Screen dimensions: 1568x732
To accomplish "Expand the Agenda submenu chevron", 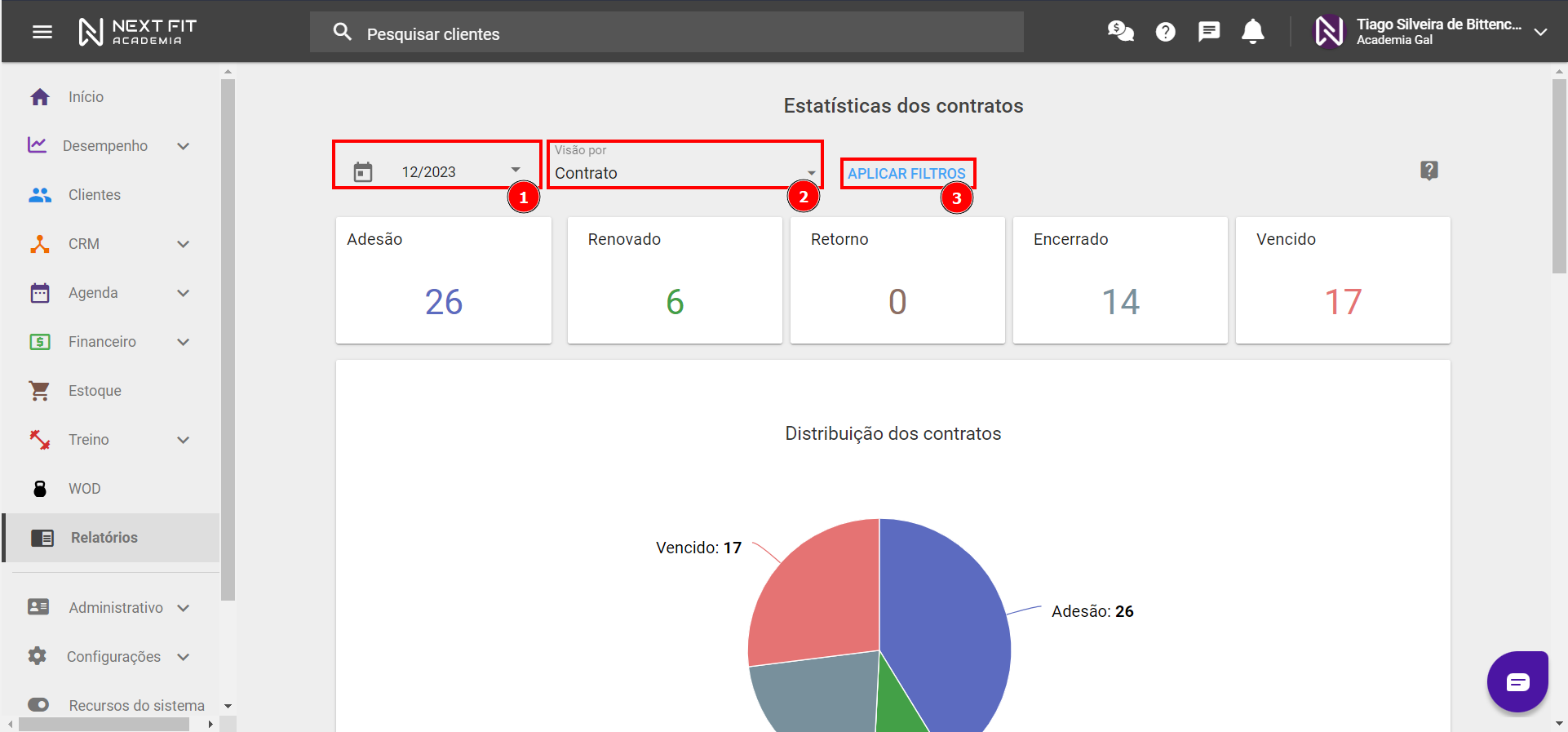I will point(184,293).
